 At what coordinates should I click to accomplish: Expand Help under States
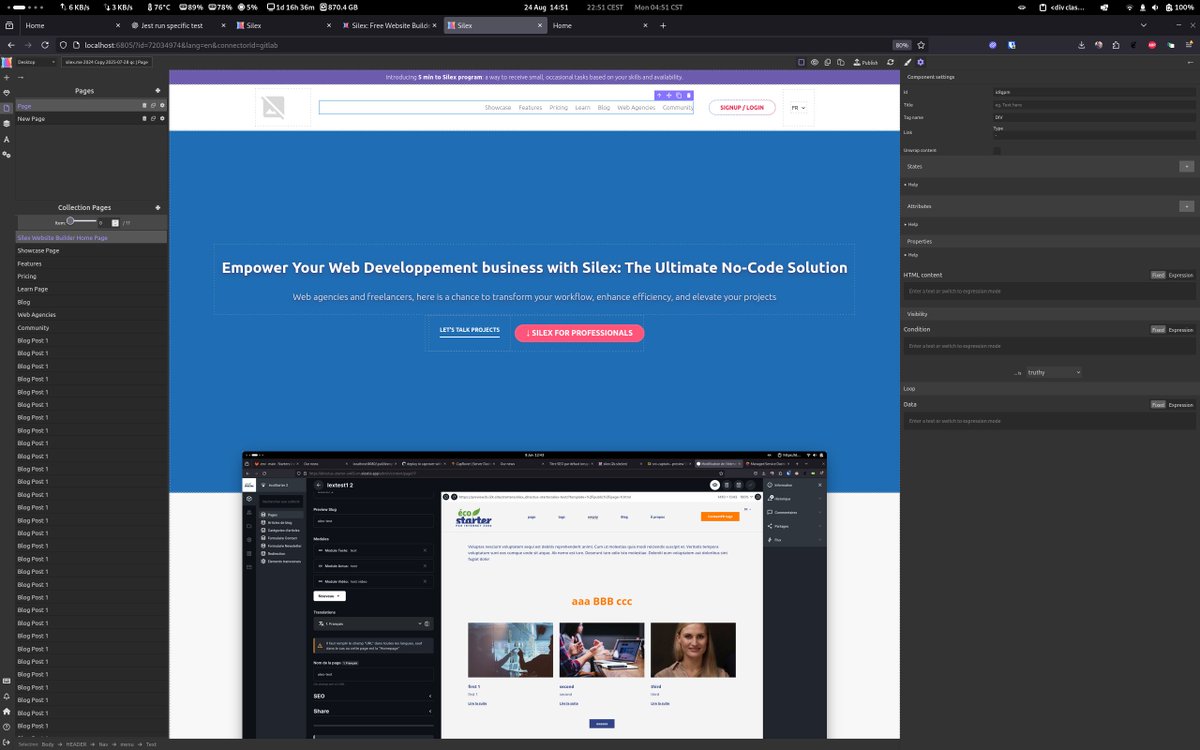pyautogui.click(x=911, y=184)
